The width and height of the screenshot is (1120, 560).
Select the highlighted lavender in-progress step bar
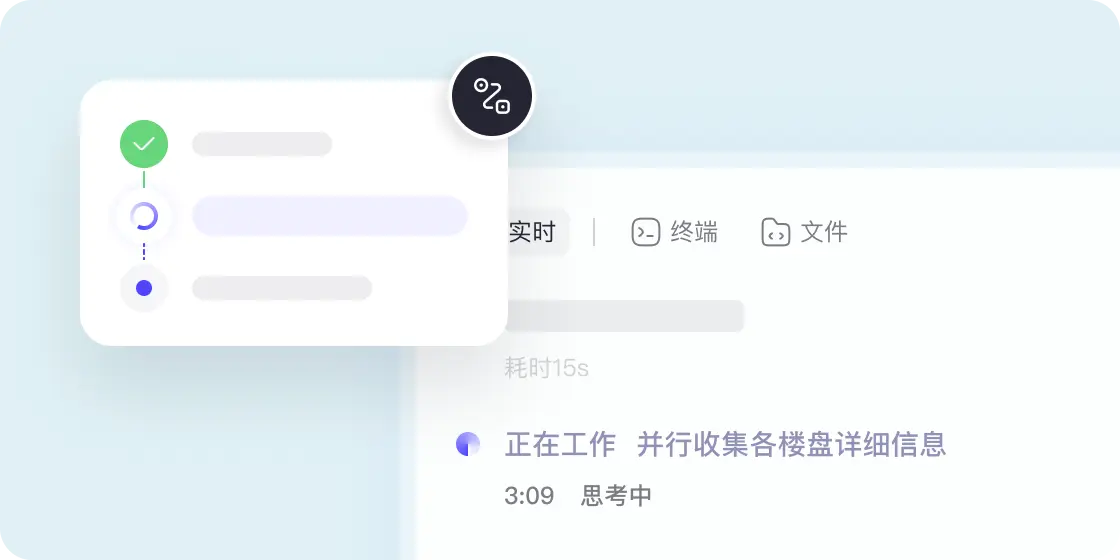point(330,216)
